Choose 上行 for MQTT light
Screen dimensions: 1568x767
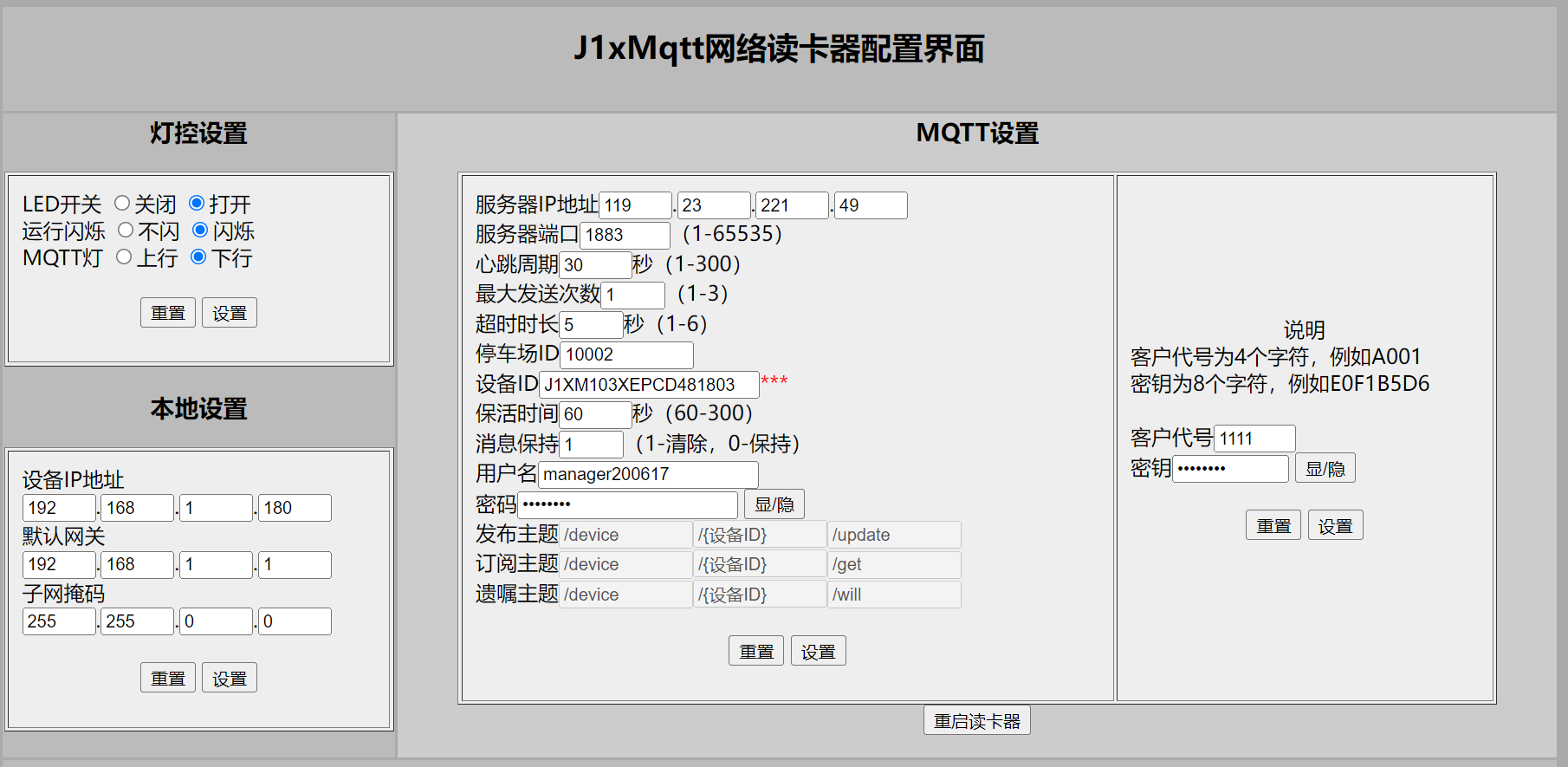124,257
